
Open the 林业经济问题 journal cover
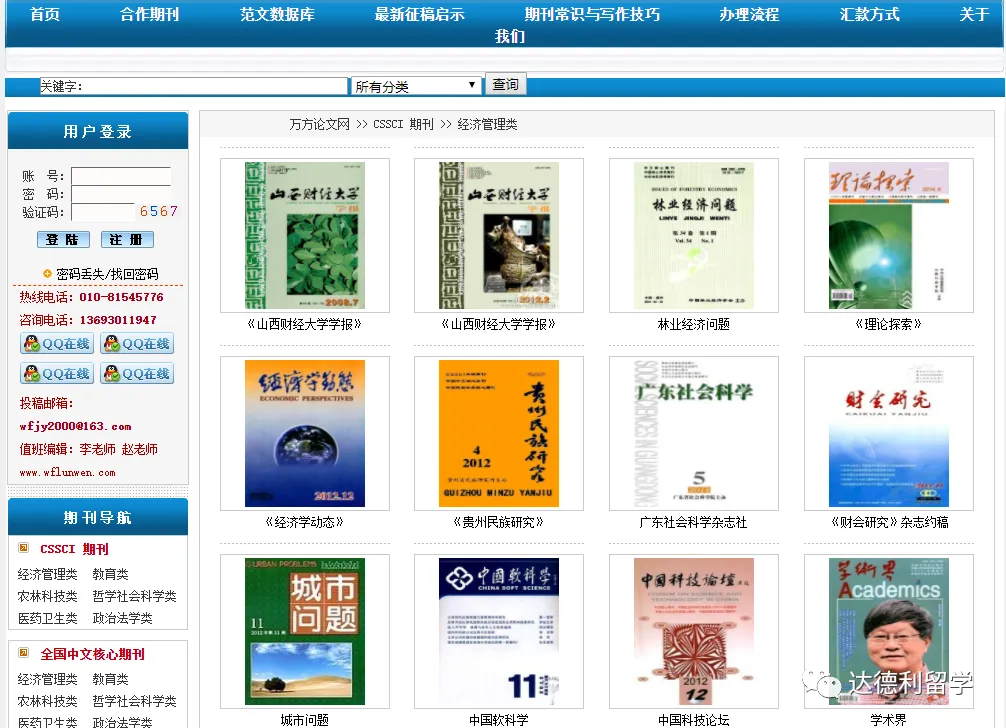(694, 235)
